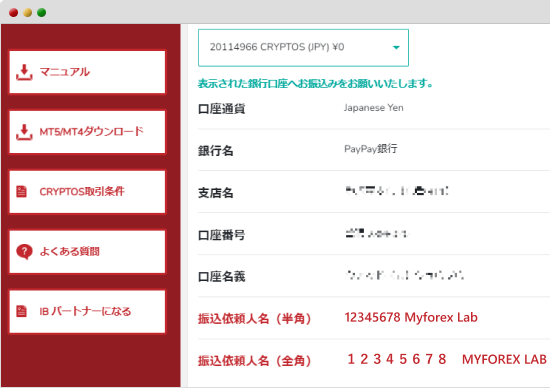Select the PayPay銀行 bank name

(x=371, y=149)
